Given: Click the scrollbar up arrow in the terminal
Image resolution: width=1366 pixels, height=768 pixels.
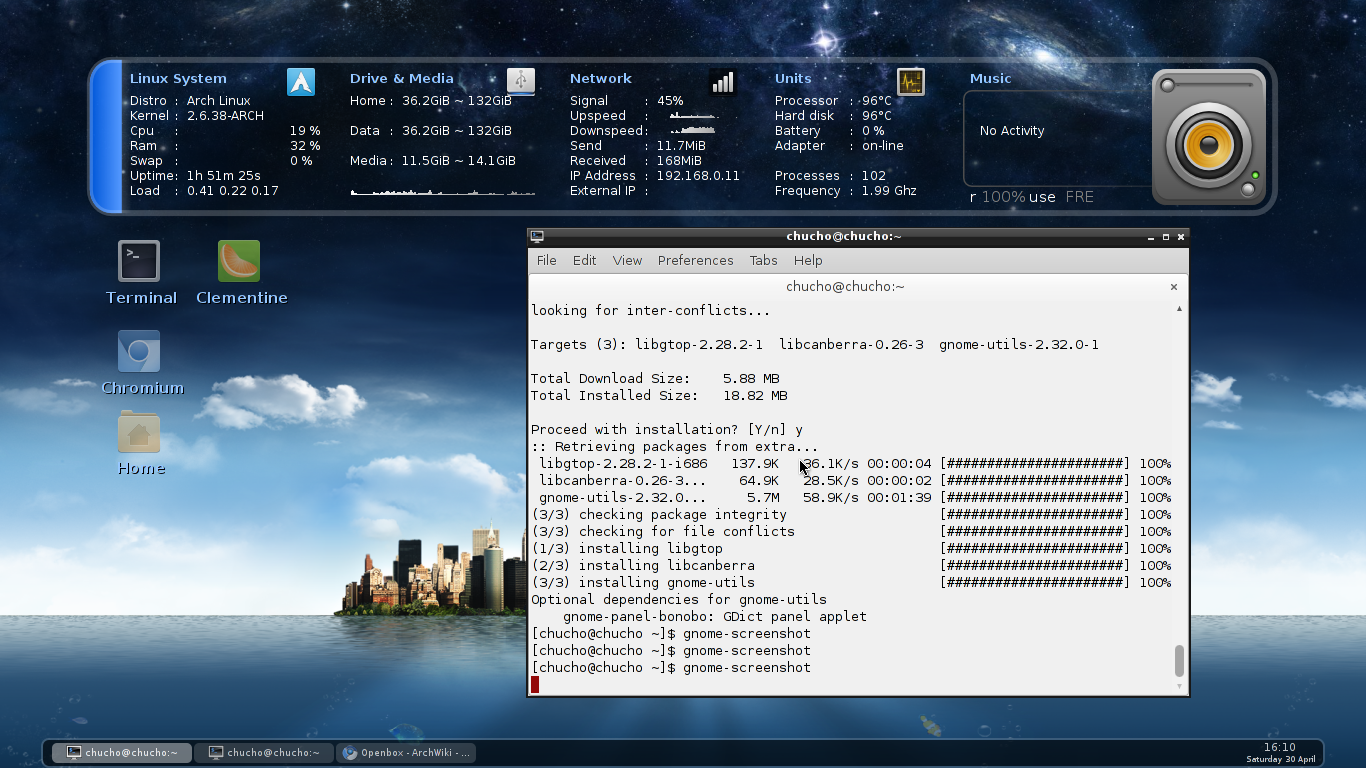Looking at the screenshot, I should [x=1178, y=310].
